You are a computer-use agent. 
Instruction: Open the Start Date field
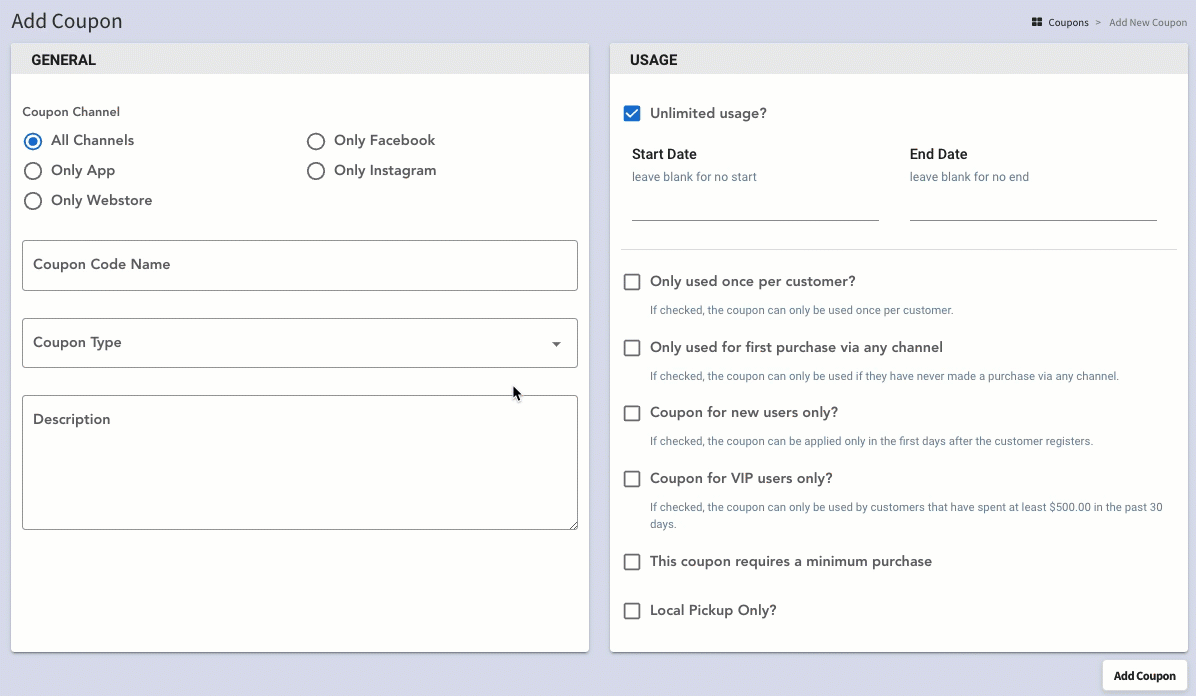pos(754,208)
